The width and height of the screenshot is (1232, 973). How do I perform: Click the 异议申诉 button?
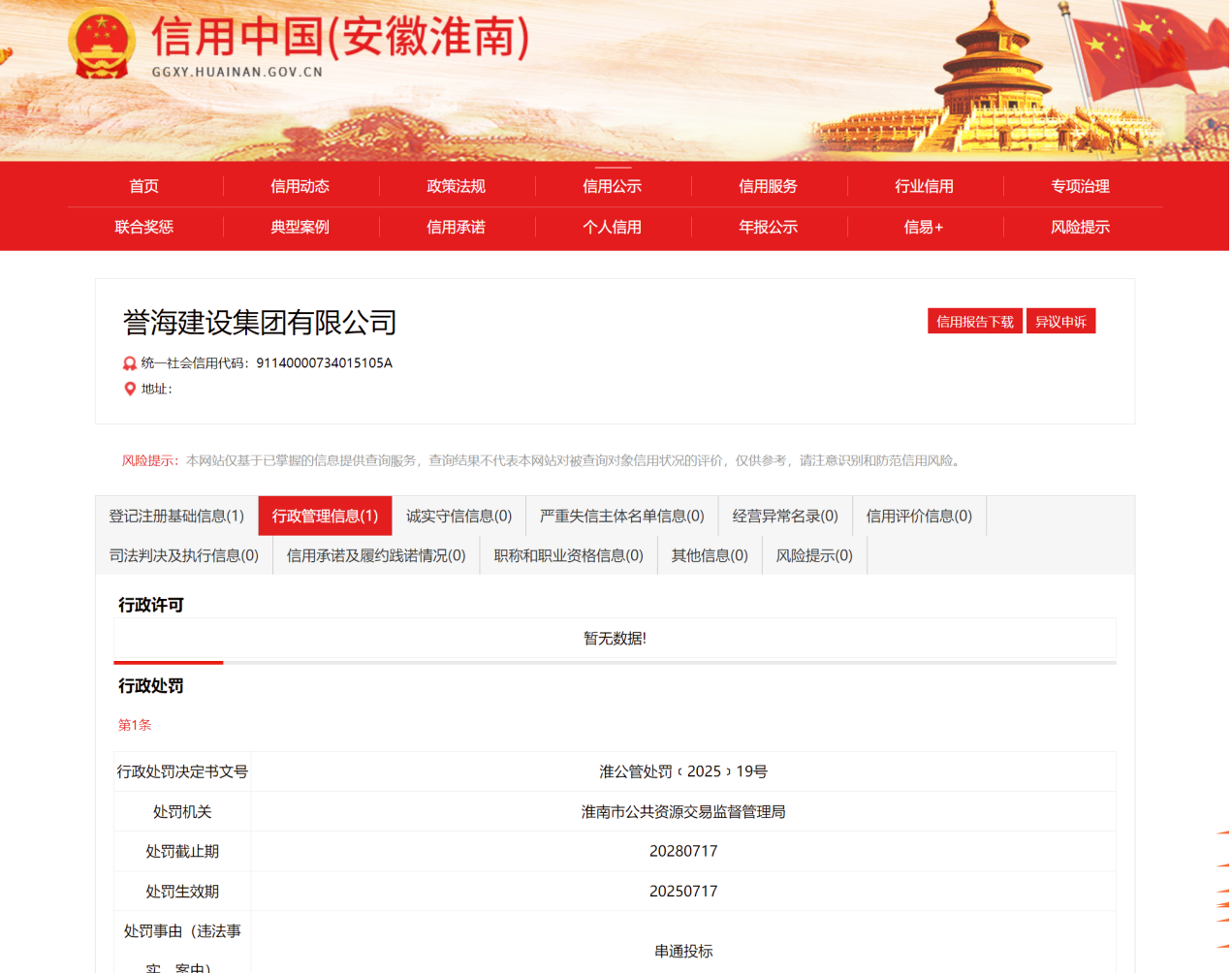1061,322
